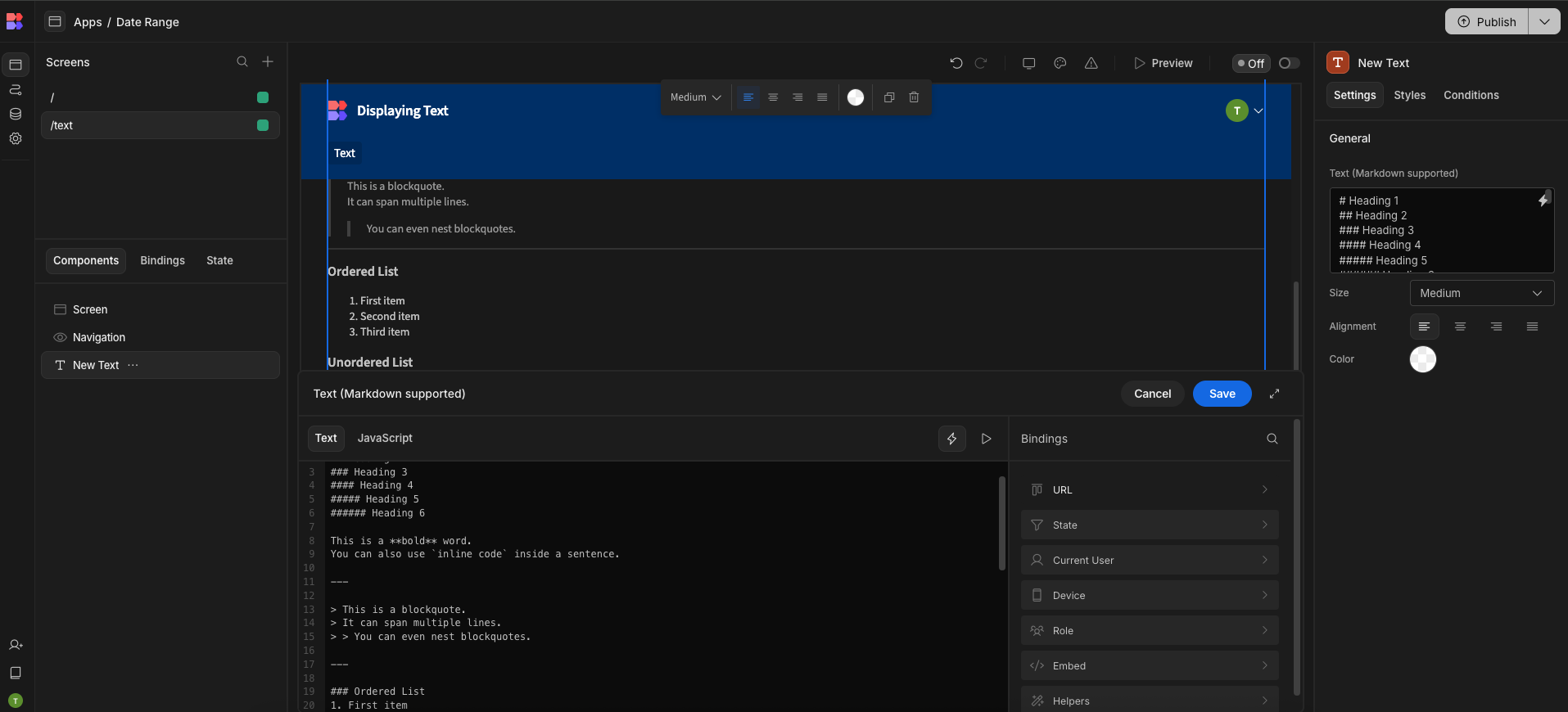This screenshot has width=1568, height=712.
Task: Search bindings with magnifier icon
Action: [x=1272, y=439]
